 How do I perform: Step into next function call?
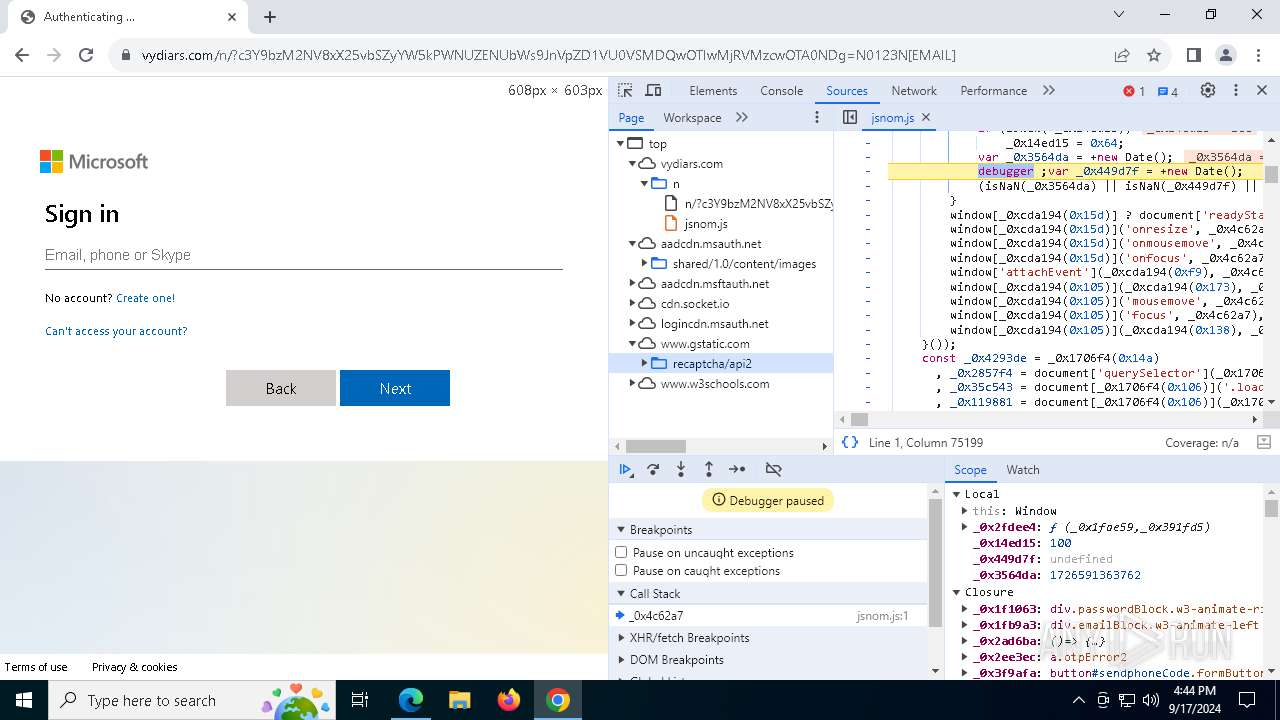click(681, 469)
